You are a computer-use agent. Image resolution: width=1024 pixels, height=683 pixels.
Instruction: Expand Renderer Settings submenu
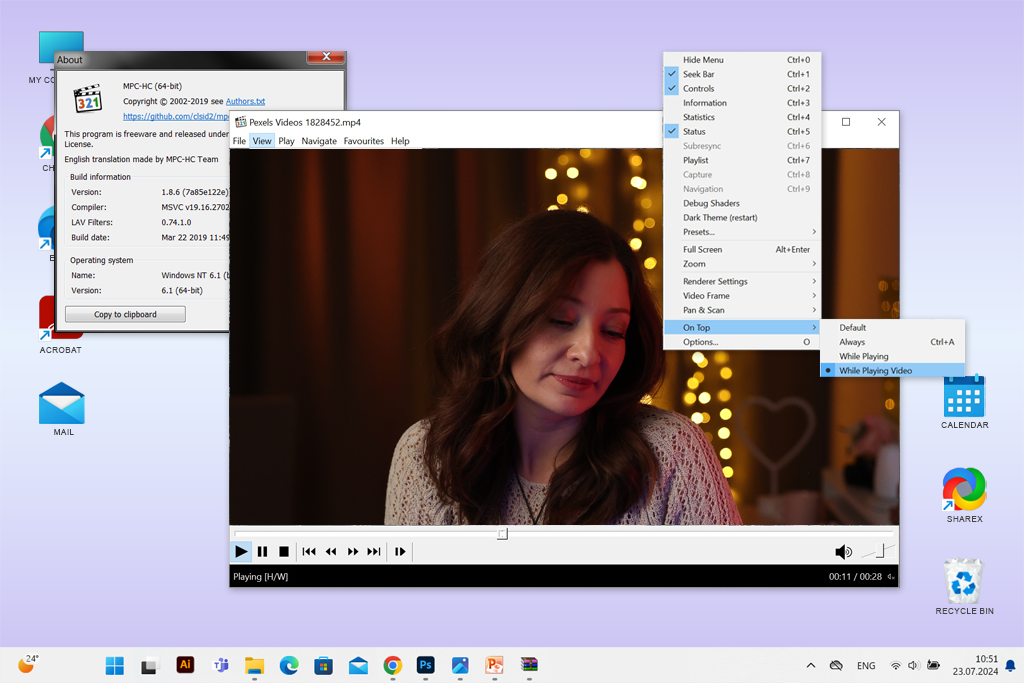[742, 281]
